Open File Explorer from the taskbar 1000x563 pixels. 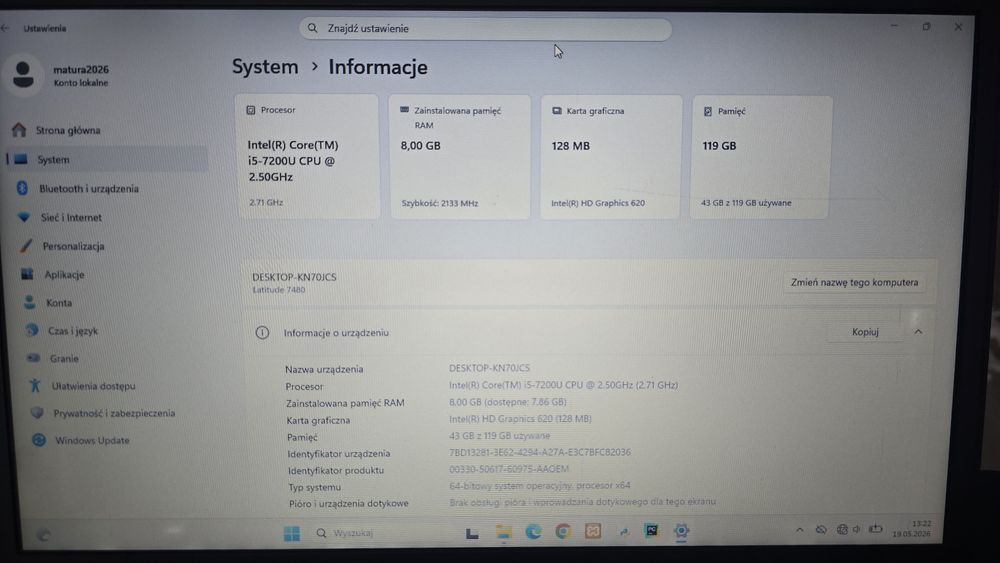[x=504, y=532]
